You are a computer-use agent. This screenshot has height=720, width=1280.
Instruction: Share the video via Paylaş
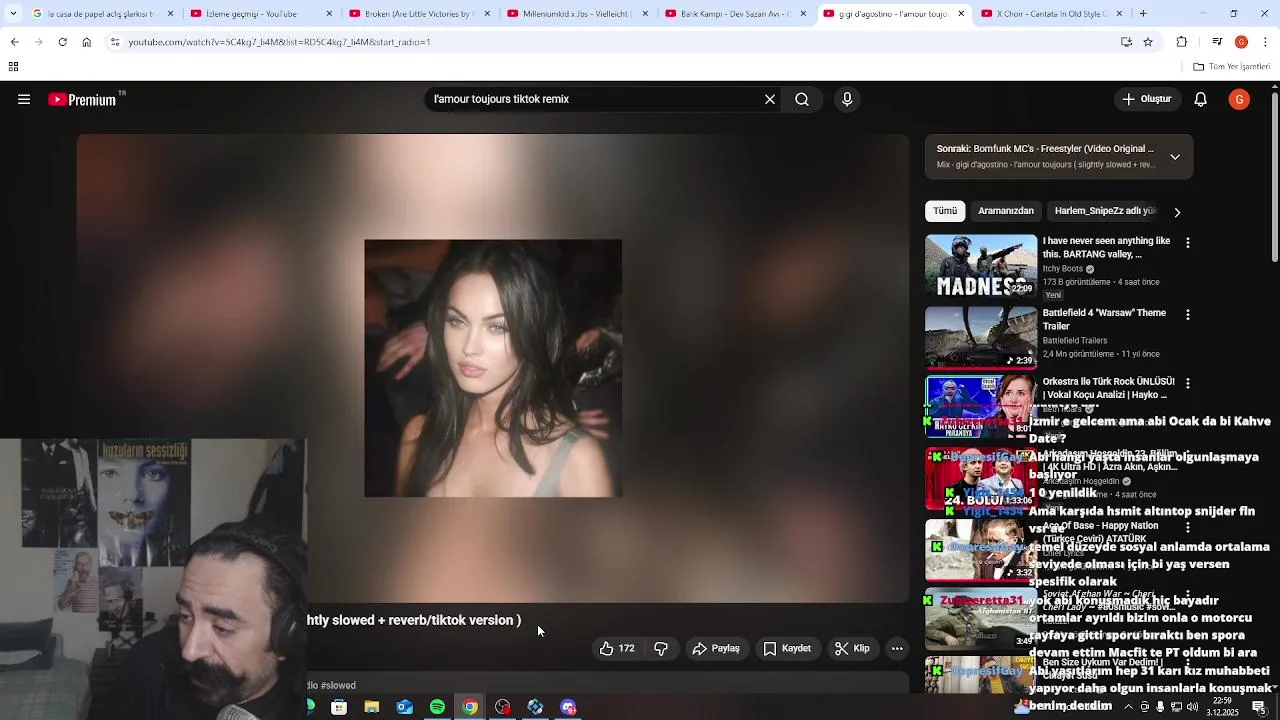[716, 648]
